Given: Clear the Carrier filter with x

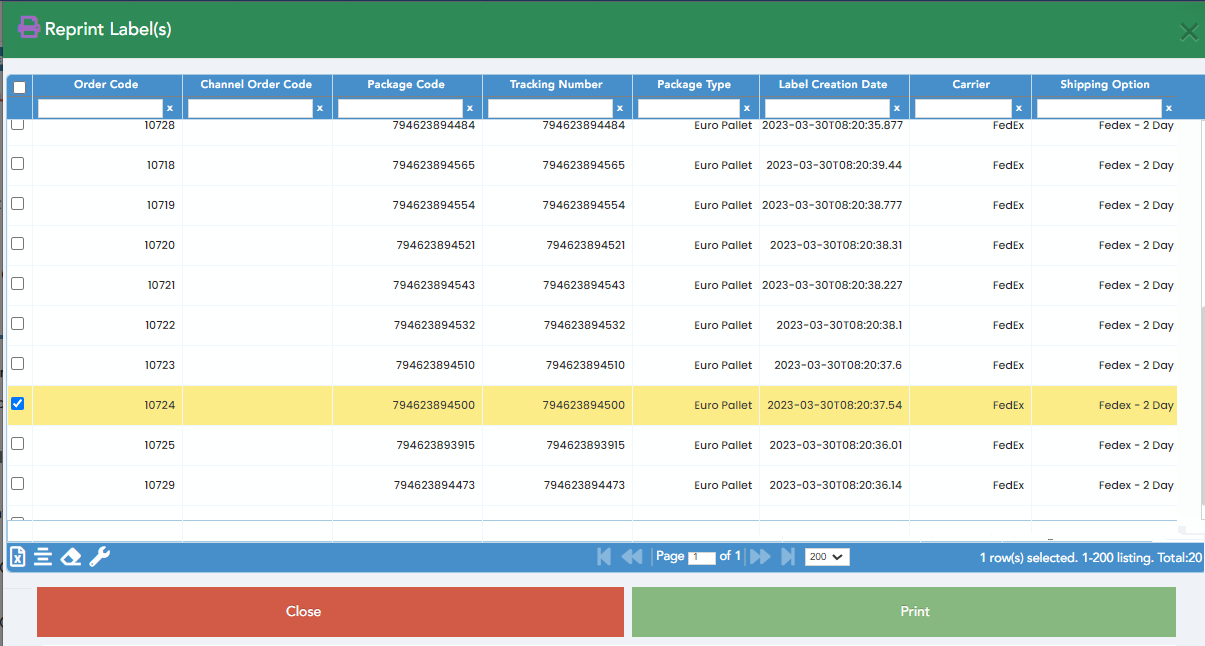Looking at the screenshot, I should (1019, 108).
